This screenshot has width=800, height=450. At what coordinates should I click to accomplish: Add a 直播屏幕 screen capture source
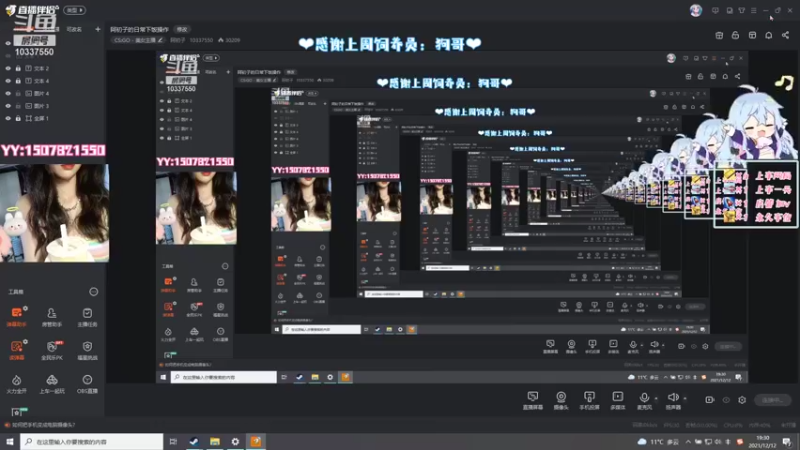[533, 401]
